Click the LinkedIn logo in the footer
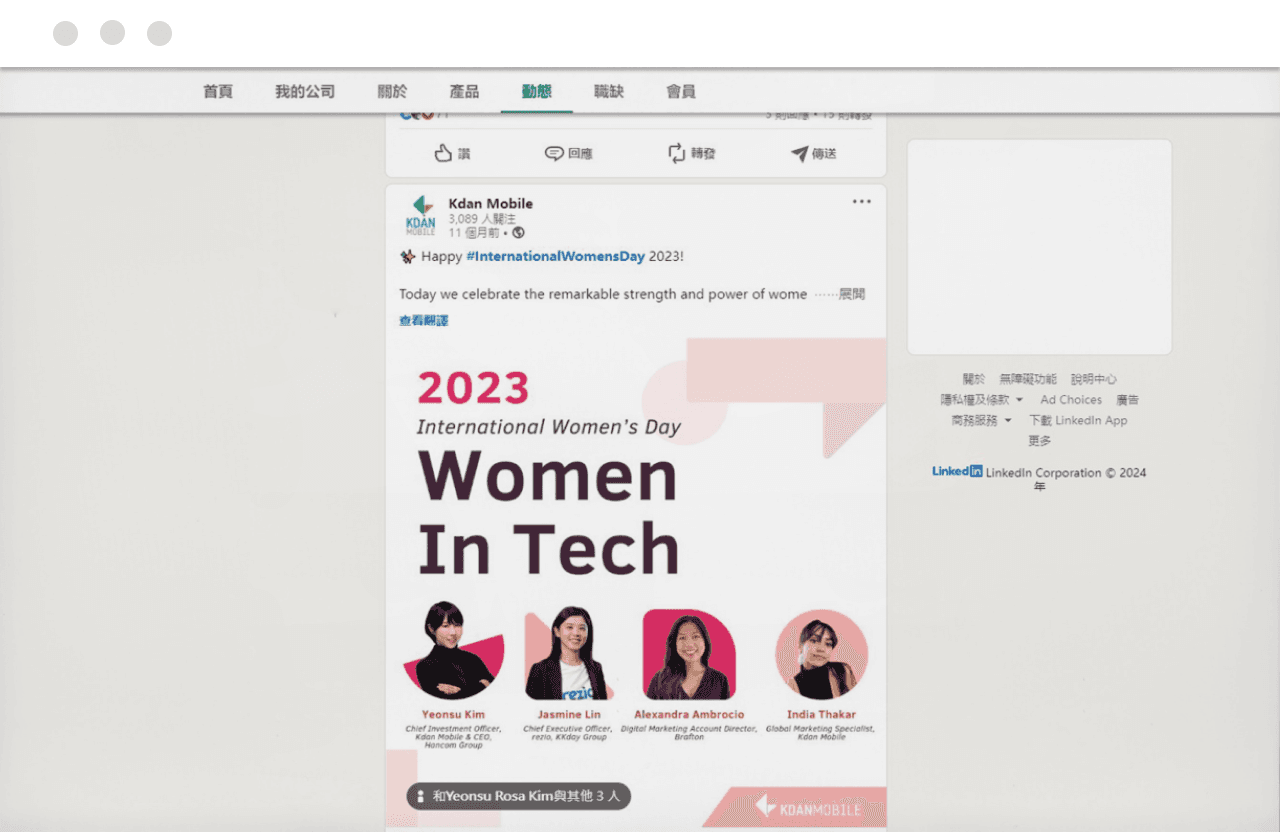The image size is (1280, 832). click(x=957, y=472)
